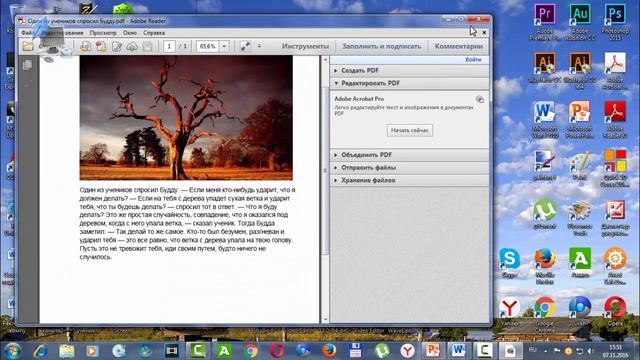
Task: Open the Справка menu
Action: pos(154,33)
